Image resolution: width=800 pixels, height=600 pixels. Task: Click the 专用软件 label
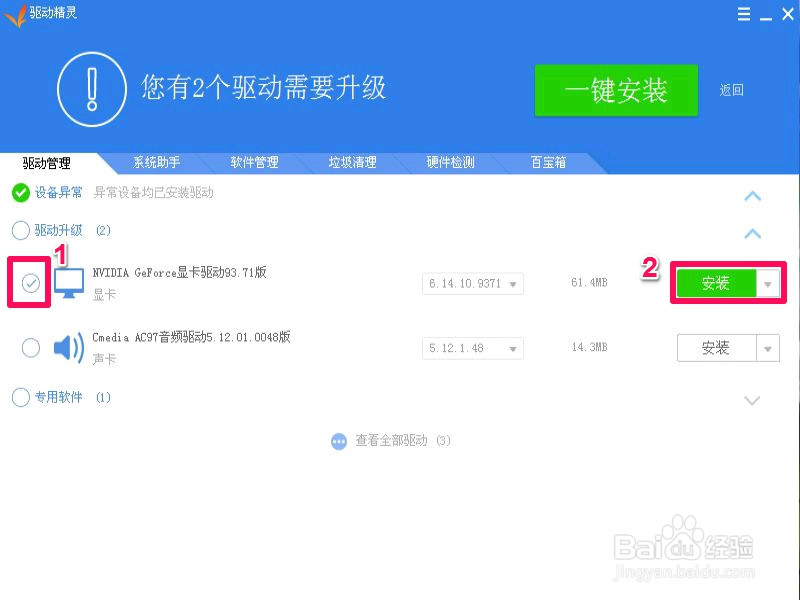point(59,397)
